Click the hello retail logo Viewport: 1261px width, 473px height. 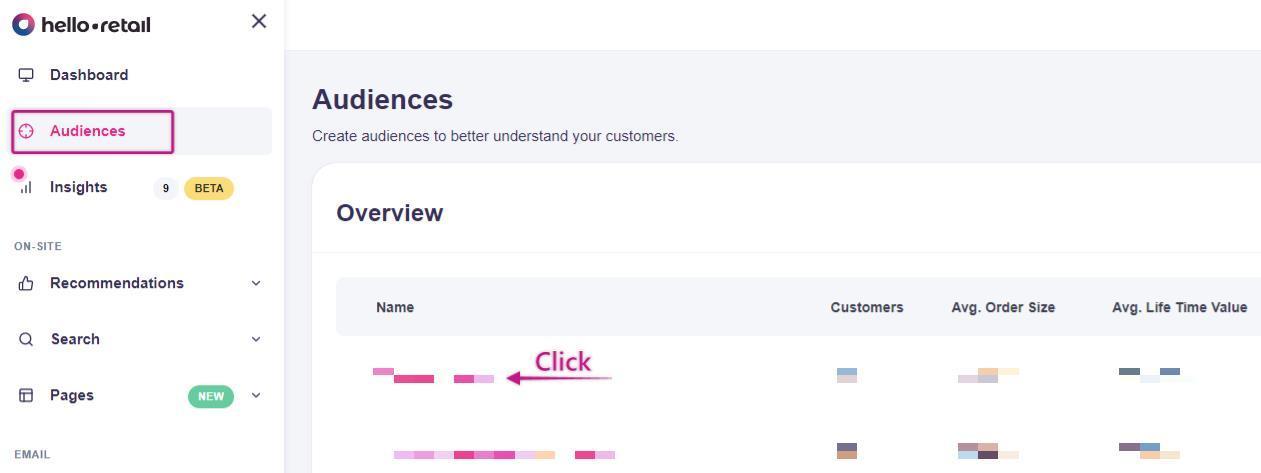pos(81,24)
